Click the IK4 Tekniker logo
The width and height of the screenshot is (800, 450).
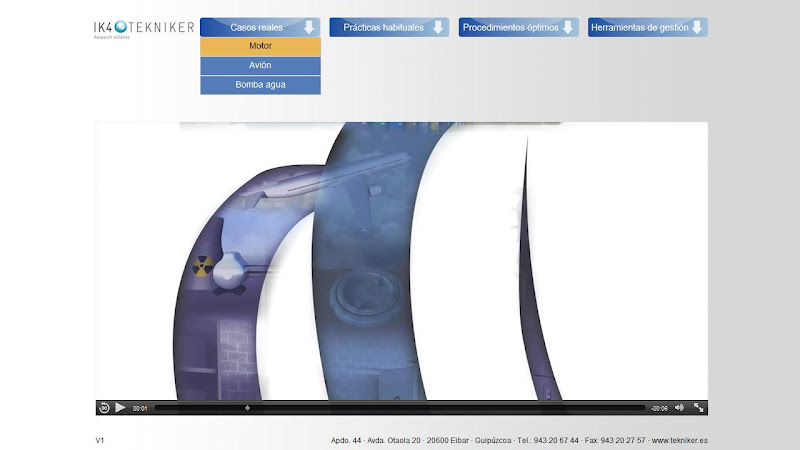(144, 29)
